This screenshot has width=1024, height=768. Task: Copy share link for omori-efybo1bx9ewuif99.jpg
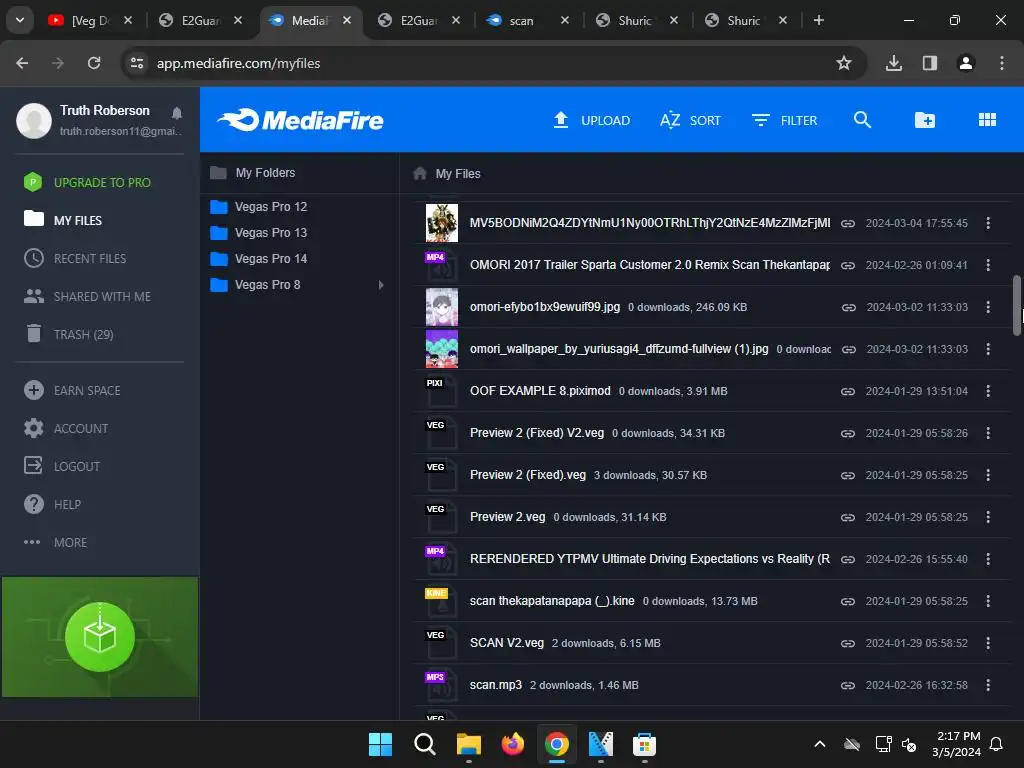pyautogui.click(x=848, y=307)
